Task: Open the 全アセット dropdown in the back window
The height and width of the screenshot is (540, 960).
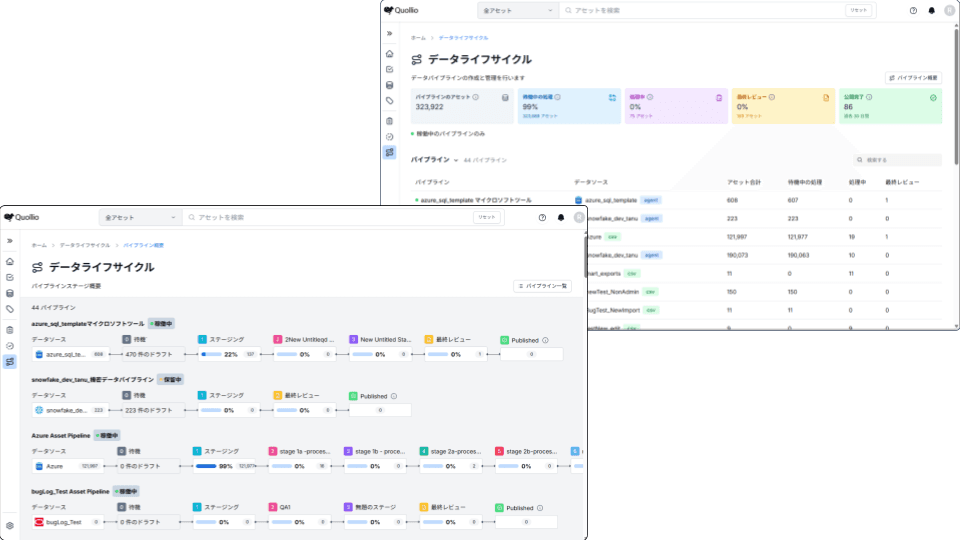Action: 517,10
